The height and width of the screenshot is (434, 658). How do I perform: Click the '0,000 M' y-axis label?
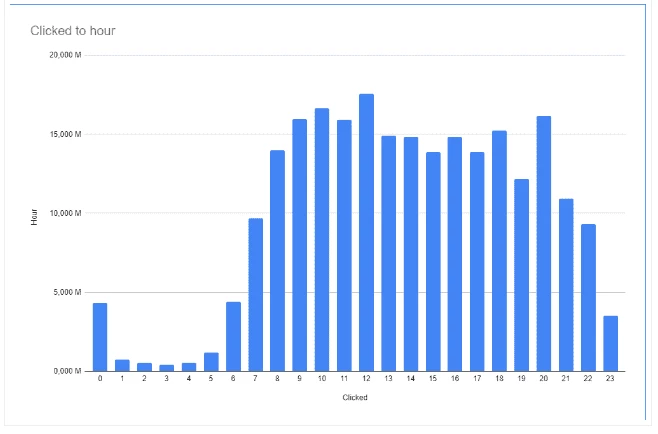67,371
